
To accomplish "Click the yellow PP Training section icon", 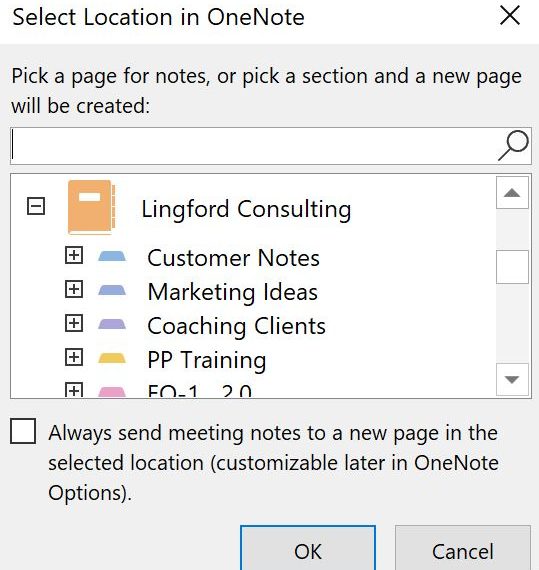I will coord(112,358).
